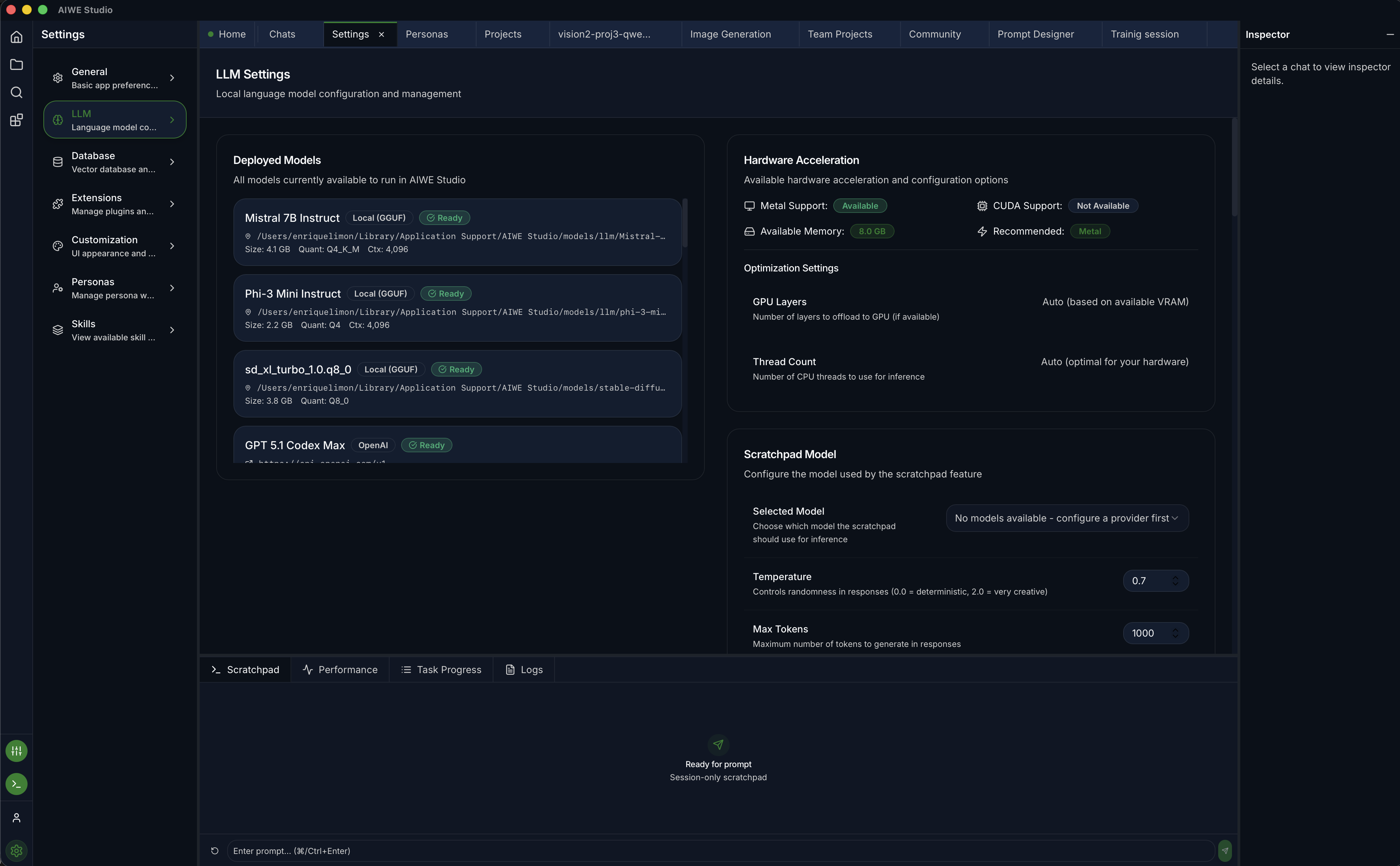
Task: Expand the Skills settings chevron
Action: (x=172, y=330)
